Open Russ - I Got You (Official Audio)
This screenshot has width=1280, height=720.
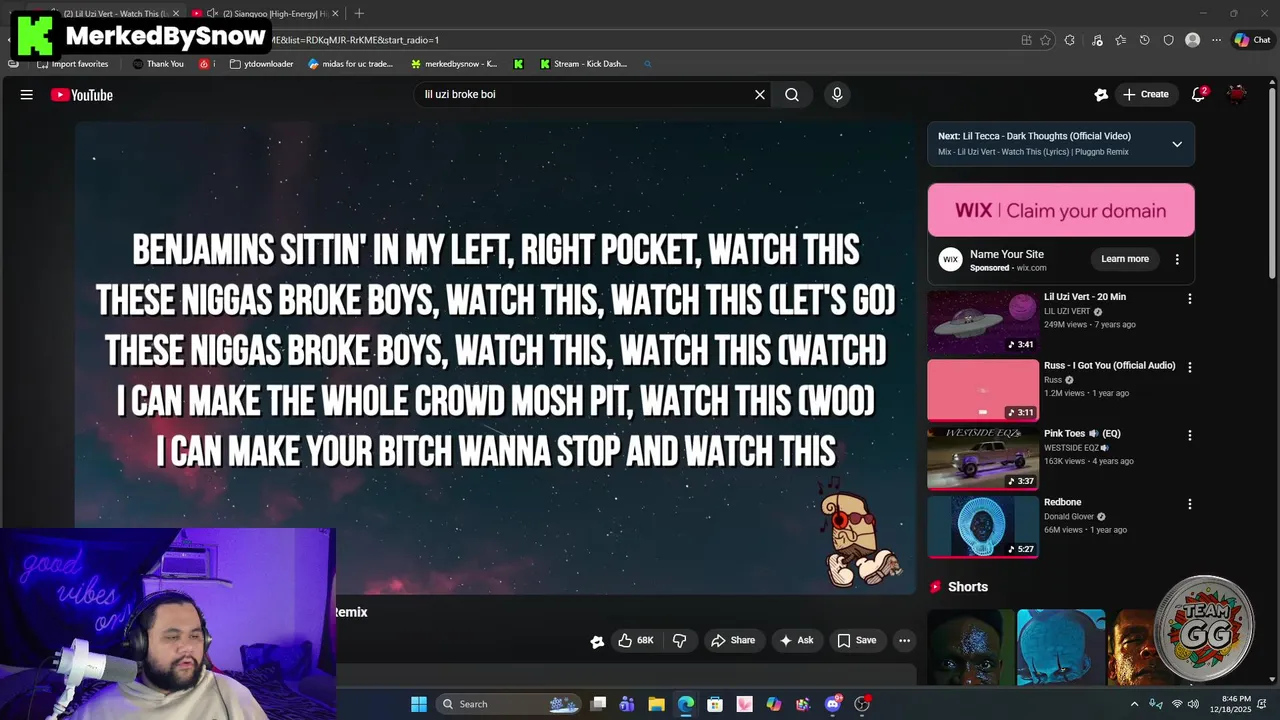(1110, 366)
